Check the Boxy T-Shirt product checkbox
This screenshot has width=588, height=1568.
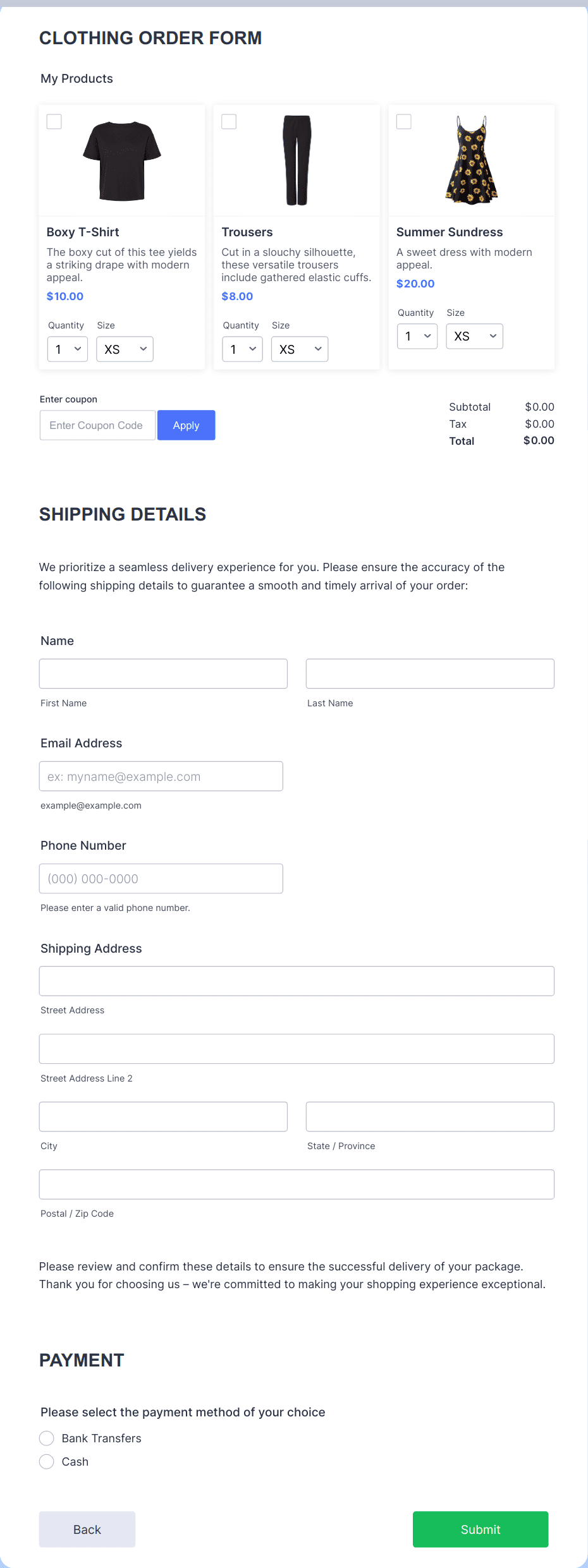click(54, 121)
